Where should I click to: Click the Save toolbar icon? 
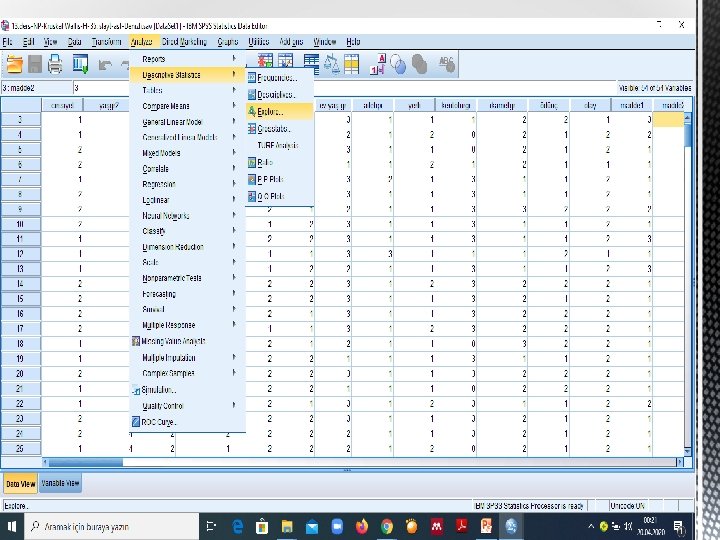35,64
